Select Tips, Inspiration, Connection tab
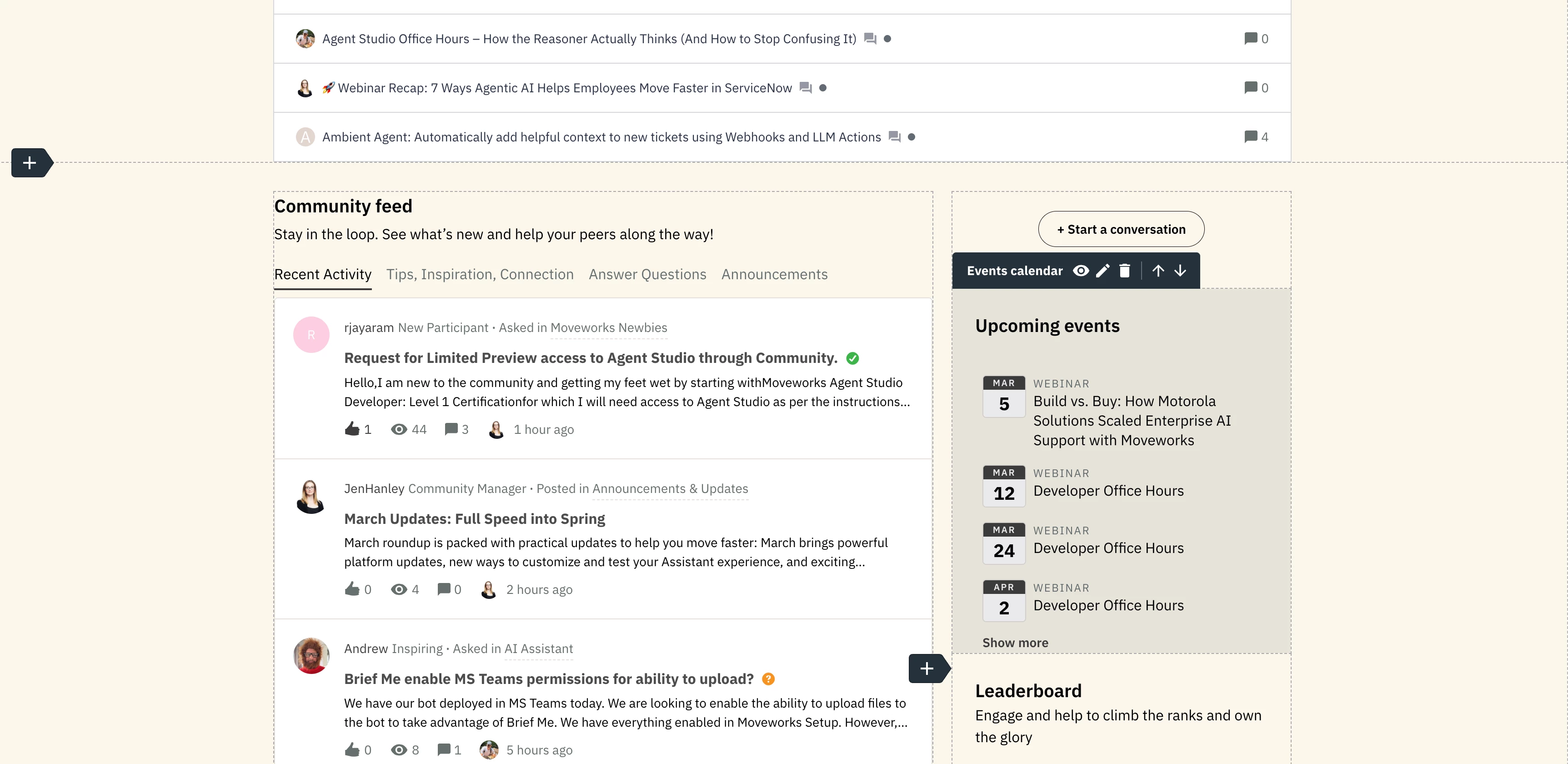The image size is (1568, 764). [x=480, y=275]
